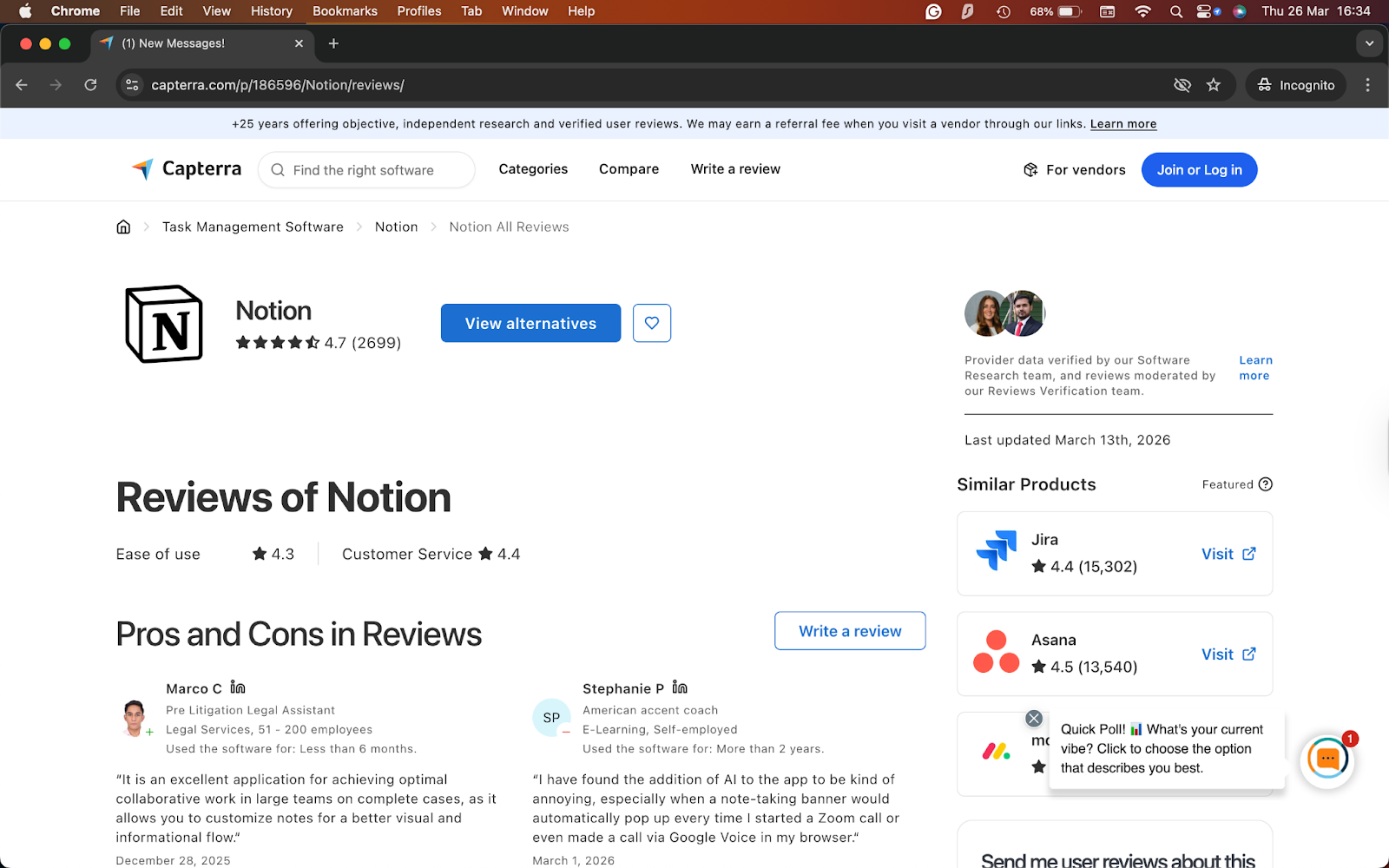This screenshot has height=868, width=1389.
Task: Go to the Notion breadcrumb link
Action: coord(396,227)
